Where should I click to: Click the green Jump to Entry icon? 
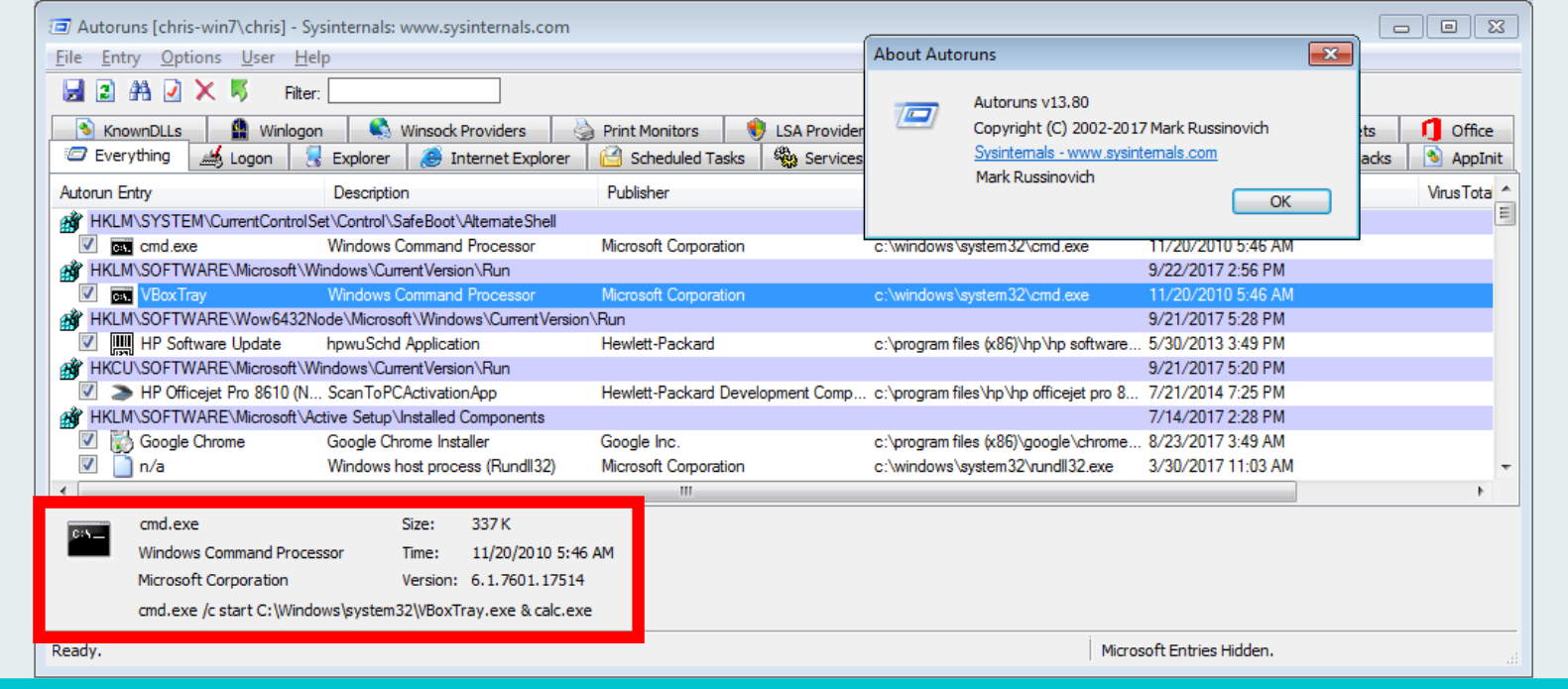pos(239,91)
